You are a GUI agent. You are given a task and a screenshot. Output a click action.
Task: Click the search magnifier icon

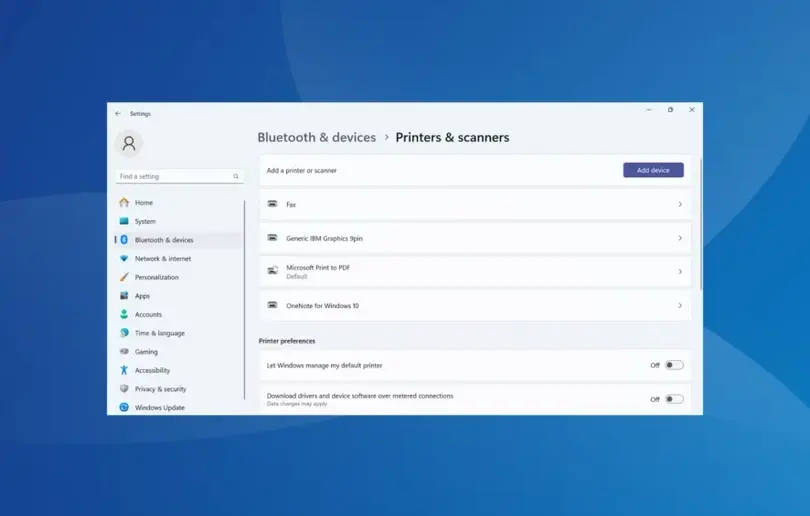tap(236, 176)
